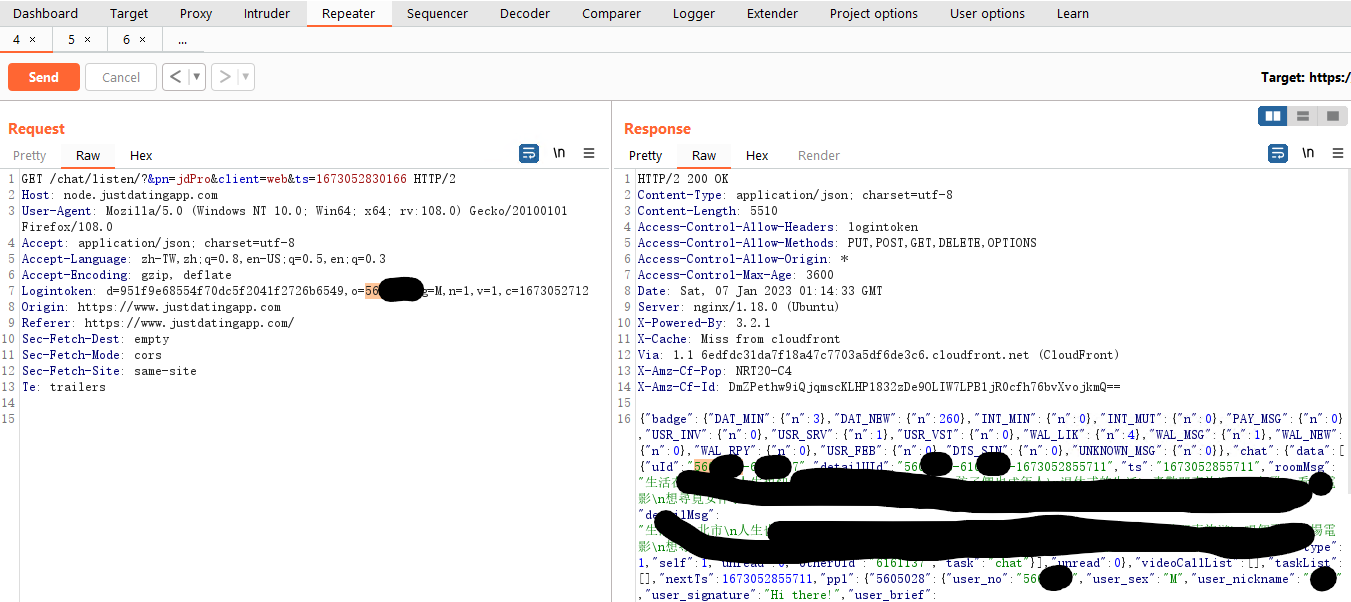Screen dimensions: 1351x602
Task: Click HTTP/2 200 OK status line
Action: (683, 179)
